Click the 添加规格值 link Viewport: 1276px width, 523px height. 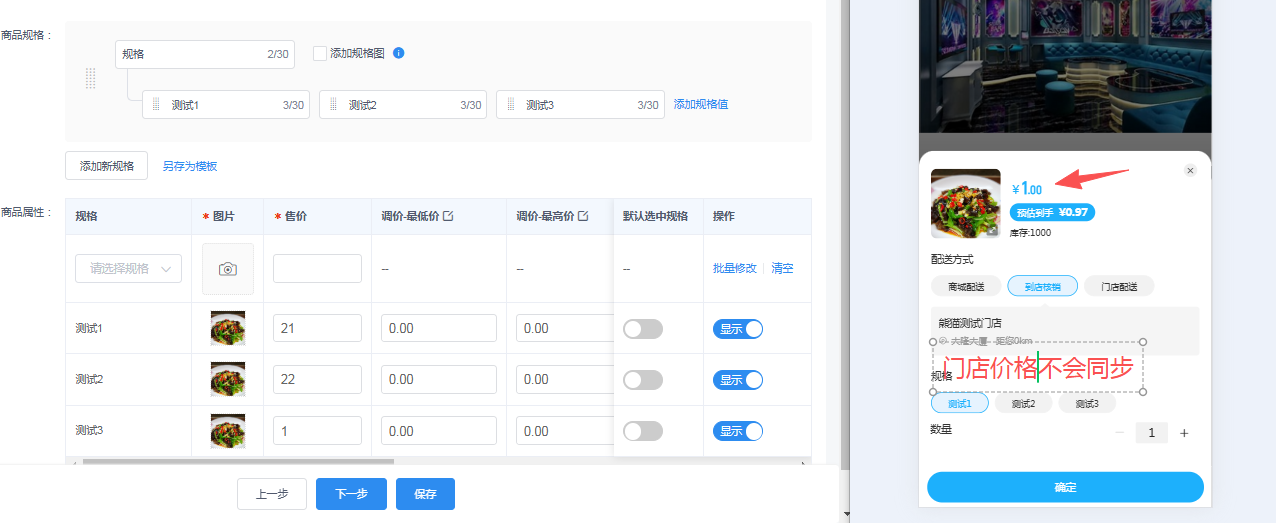[701, 104]
